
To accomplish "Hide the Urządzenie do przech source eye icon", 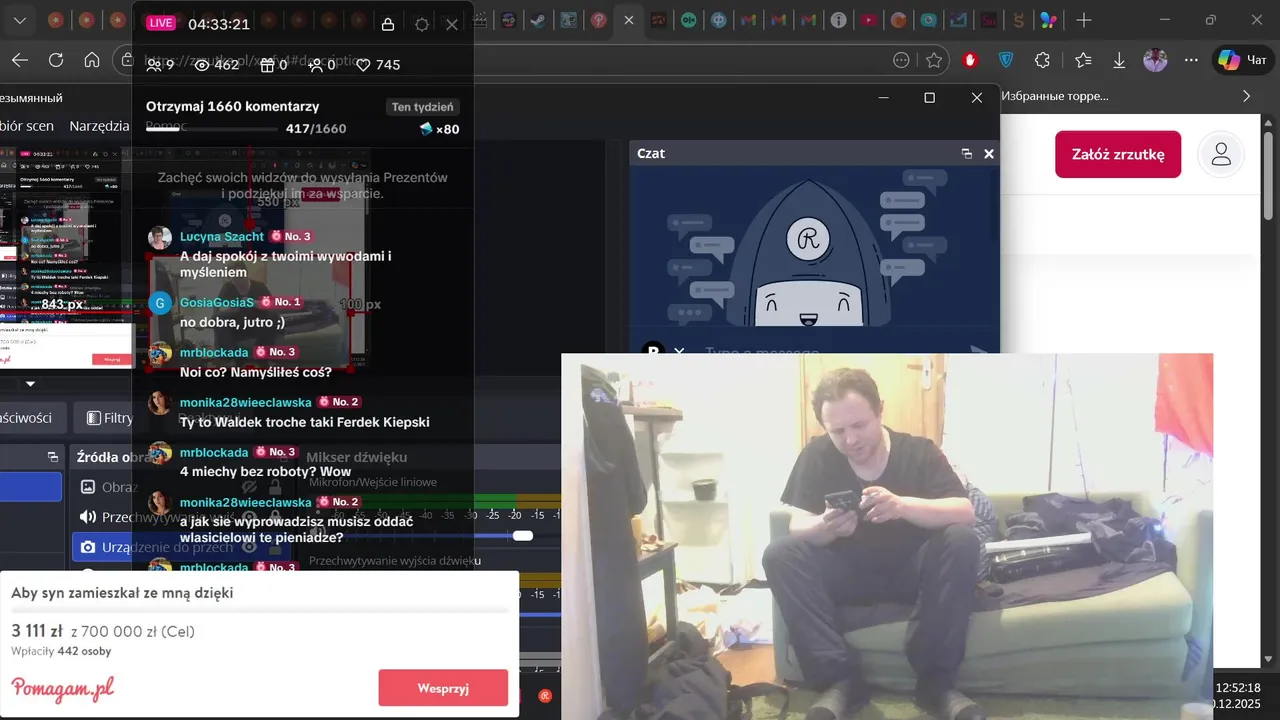I will tap(250, 547).
